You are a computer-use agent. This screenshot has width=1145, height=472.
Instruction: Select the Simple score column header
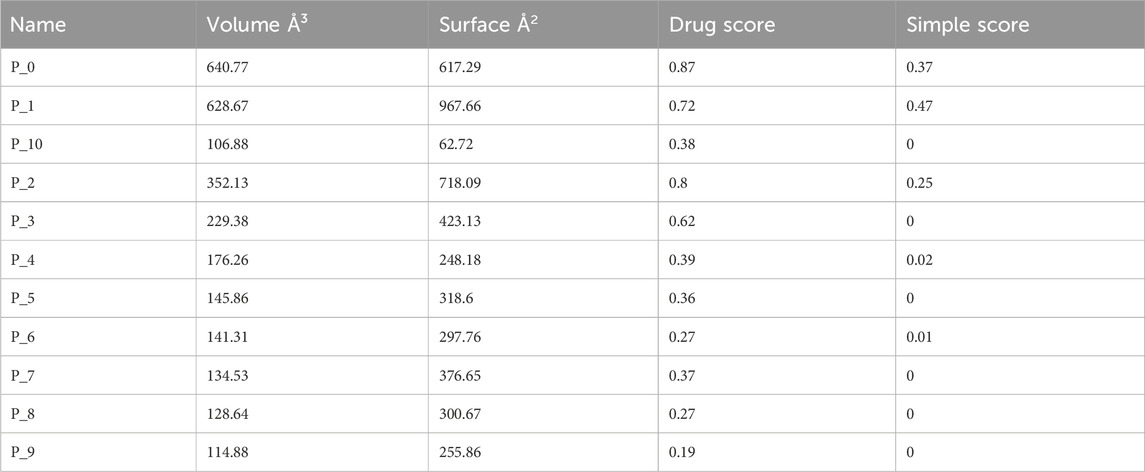coord(968,25)
